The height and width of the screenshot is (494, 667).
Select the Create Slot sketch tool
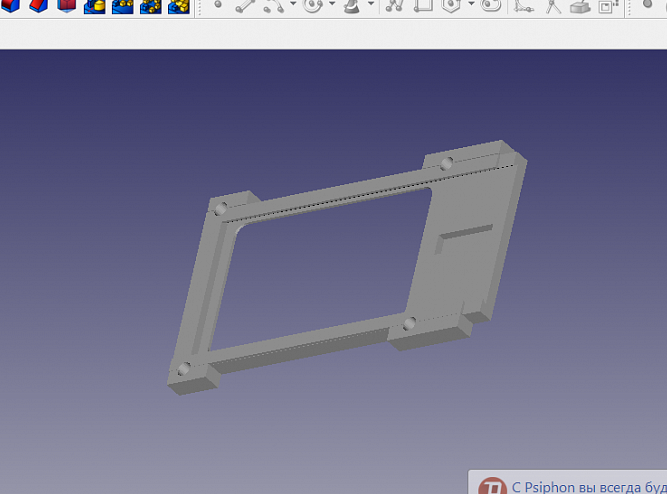(491, 5)
